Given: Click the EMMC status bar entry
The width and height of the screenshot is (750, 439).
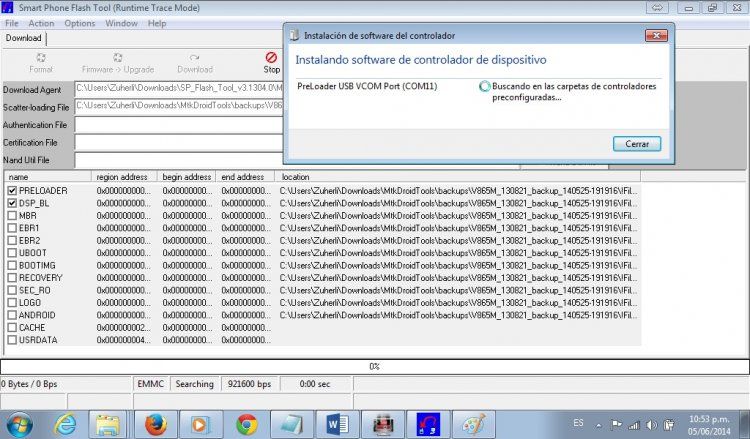Looking at the screenshot, I should (151, 384).
